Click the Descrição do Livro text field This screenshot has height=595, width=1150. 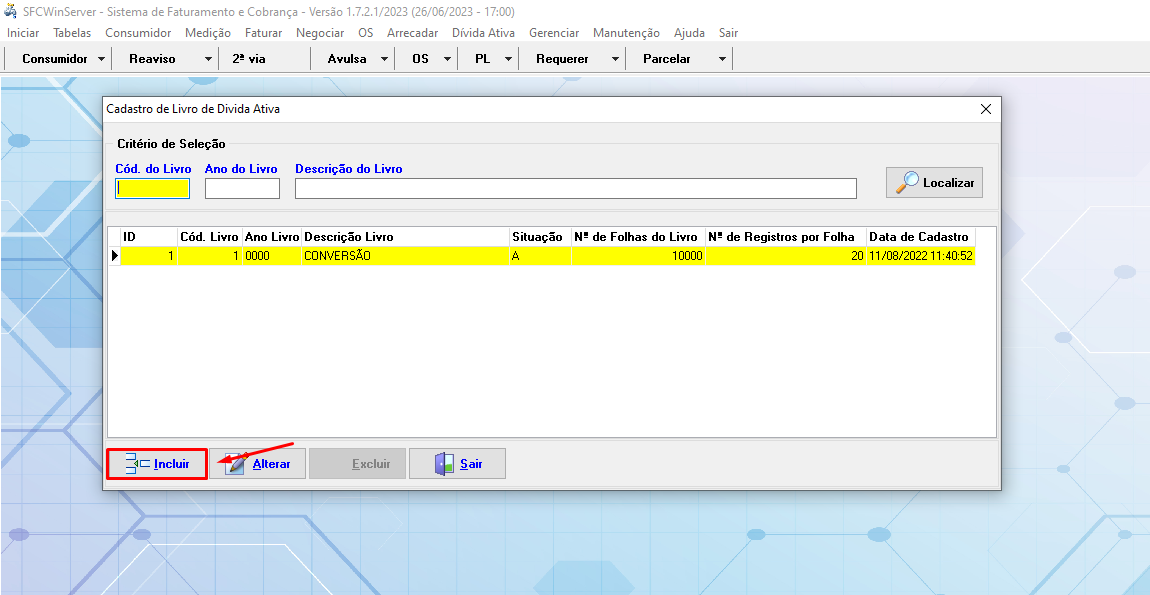pos(575,188)
